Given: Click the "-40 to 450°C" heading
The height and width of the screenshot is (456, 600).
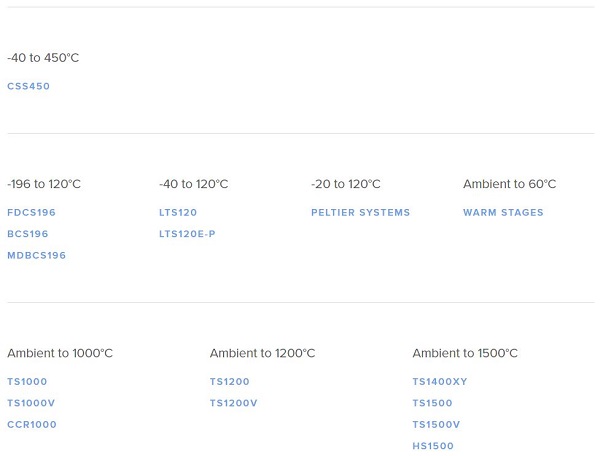Looking at the screenshot, I should (x=43, y=58).
